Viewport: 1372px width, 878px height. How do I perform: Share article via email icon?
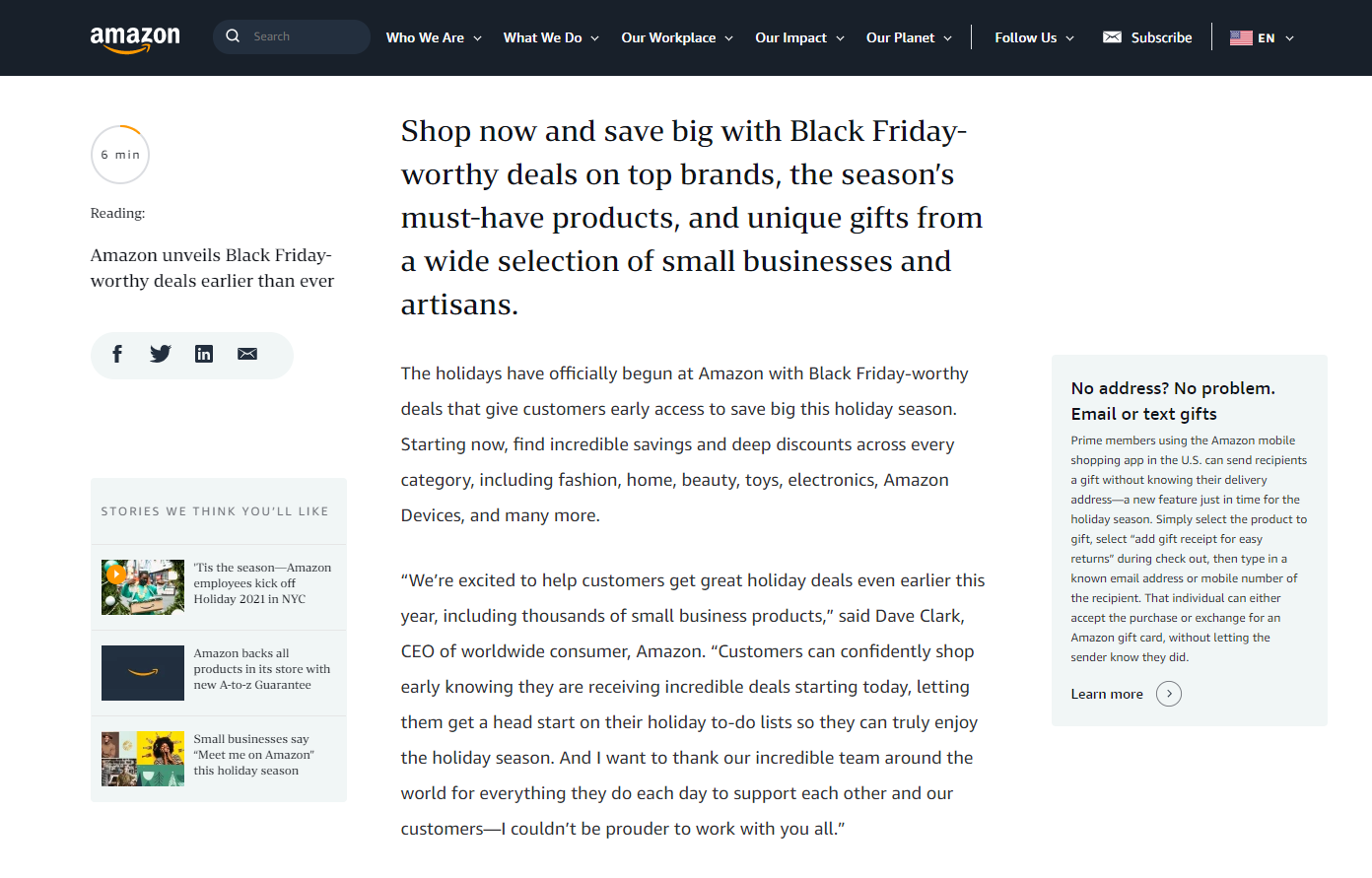click(x=247, y=355)
